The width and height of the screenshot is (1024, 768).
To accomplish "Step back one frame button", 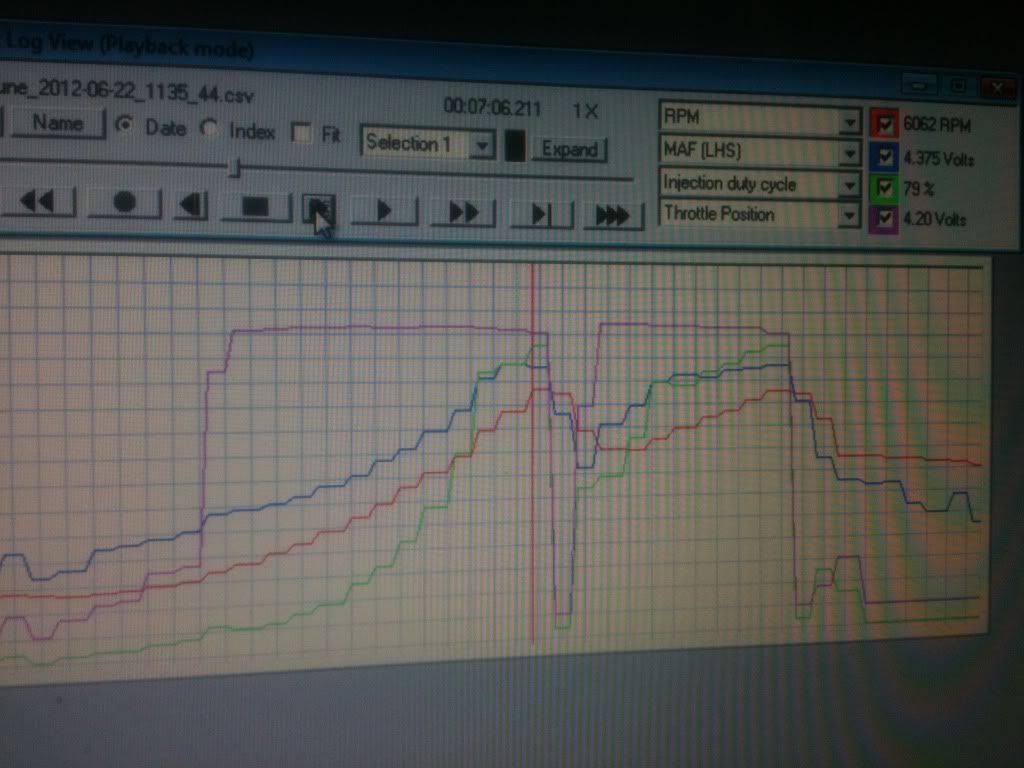I will pyautogui.click(x=191, y=205).
